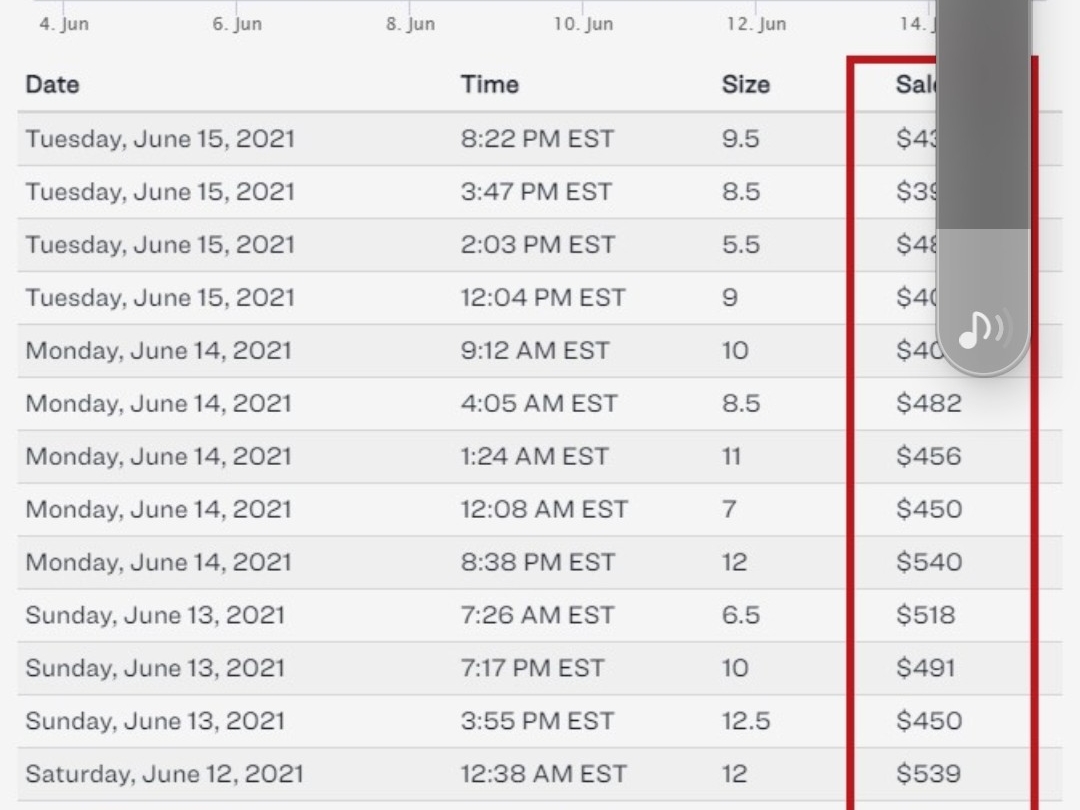Select the Date column header
Screen dimensions: 1080x810
(52, 85)
